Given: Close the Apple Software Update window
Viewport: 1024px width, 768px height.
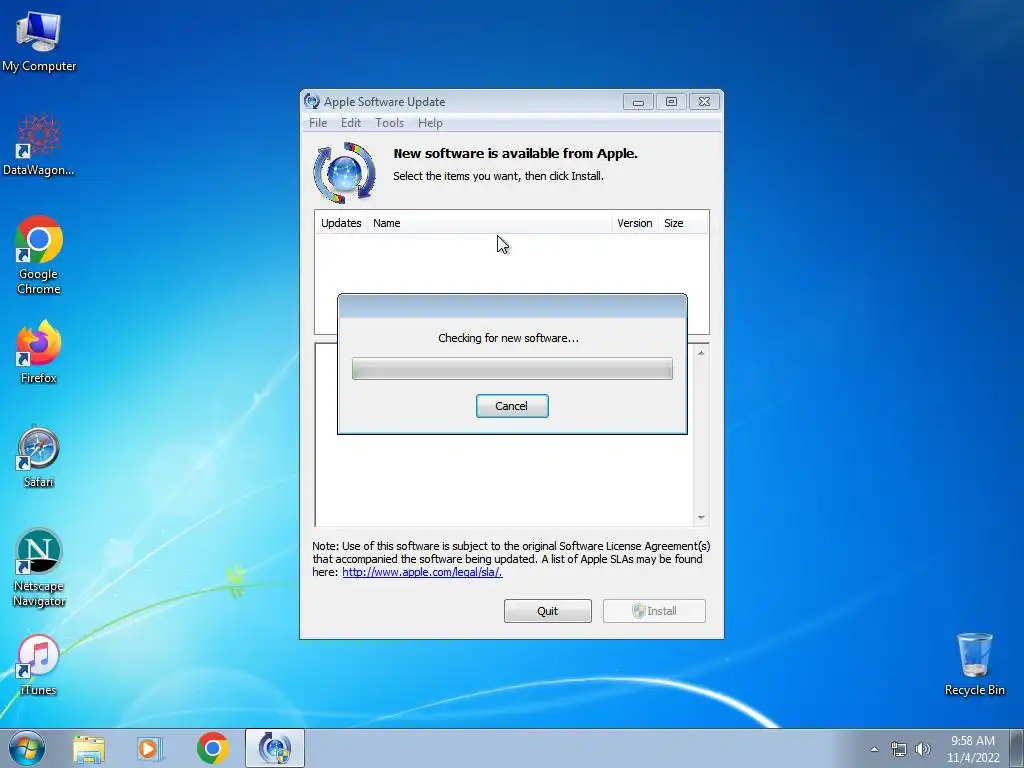Looking at the screenshot, I should (x=704, y=102).
